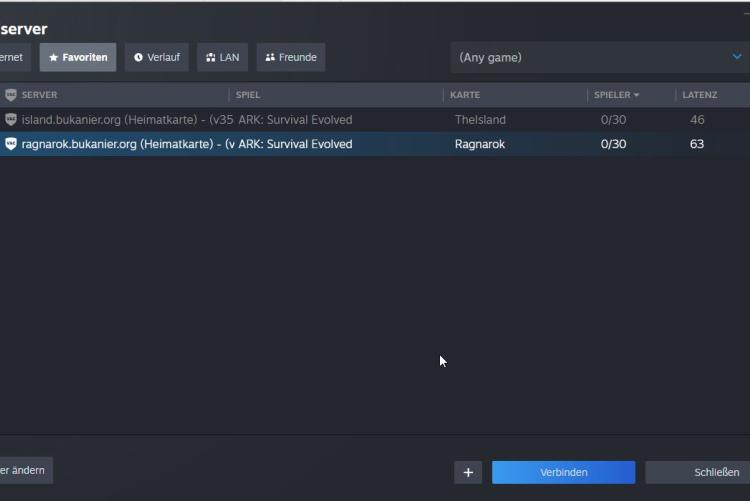Viewport: 750px width, 501px height.
Task: Click the star icon on Favoriten tab
Action: tap(54, 57)
